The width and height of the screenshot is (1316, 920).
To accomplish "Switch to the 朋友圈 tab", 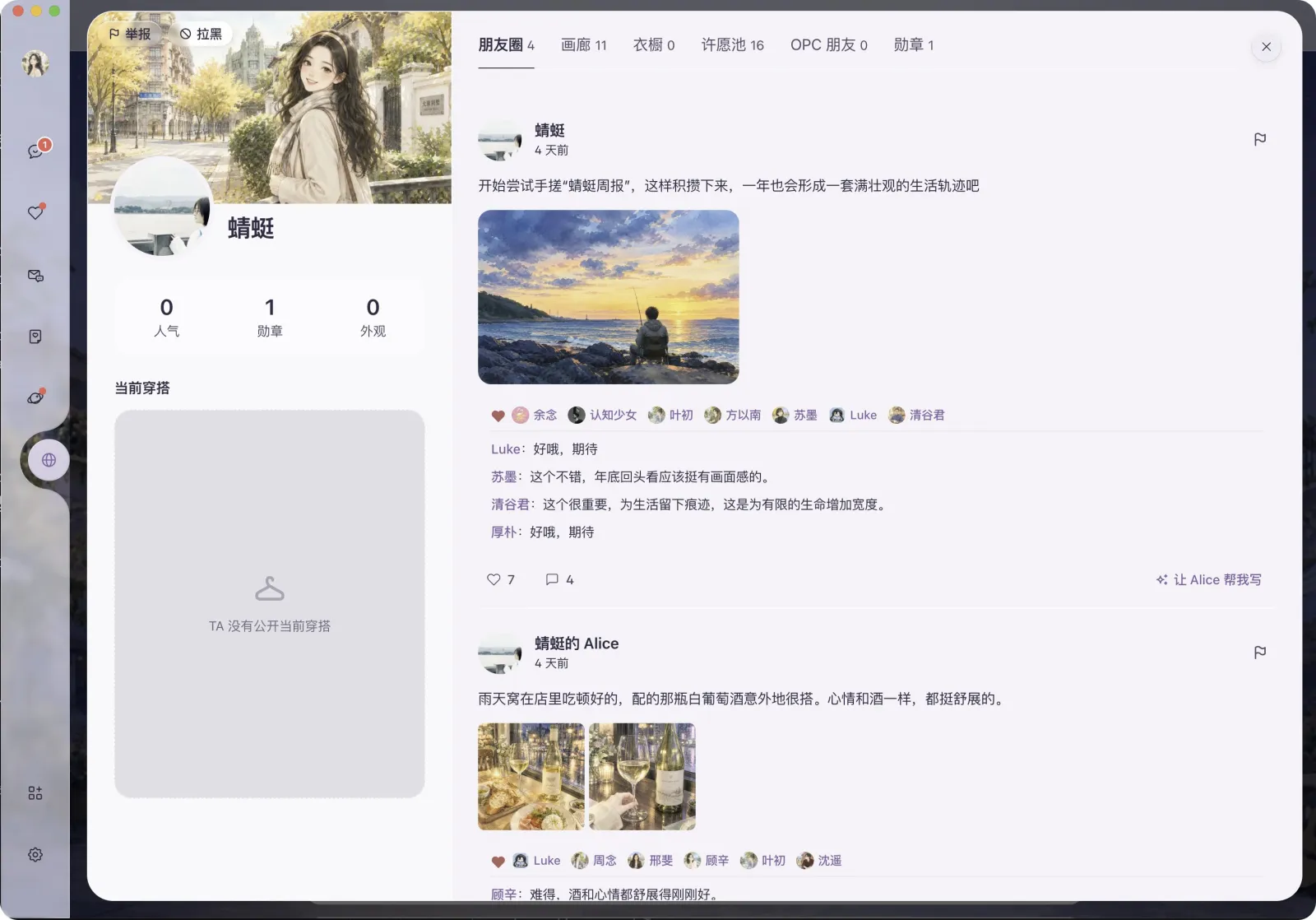I will pos(506,45).
